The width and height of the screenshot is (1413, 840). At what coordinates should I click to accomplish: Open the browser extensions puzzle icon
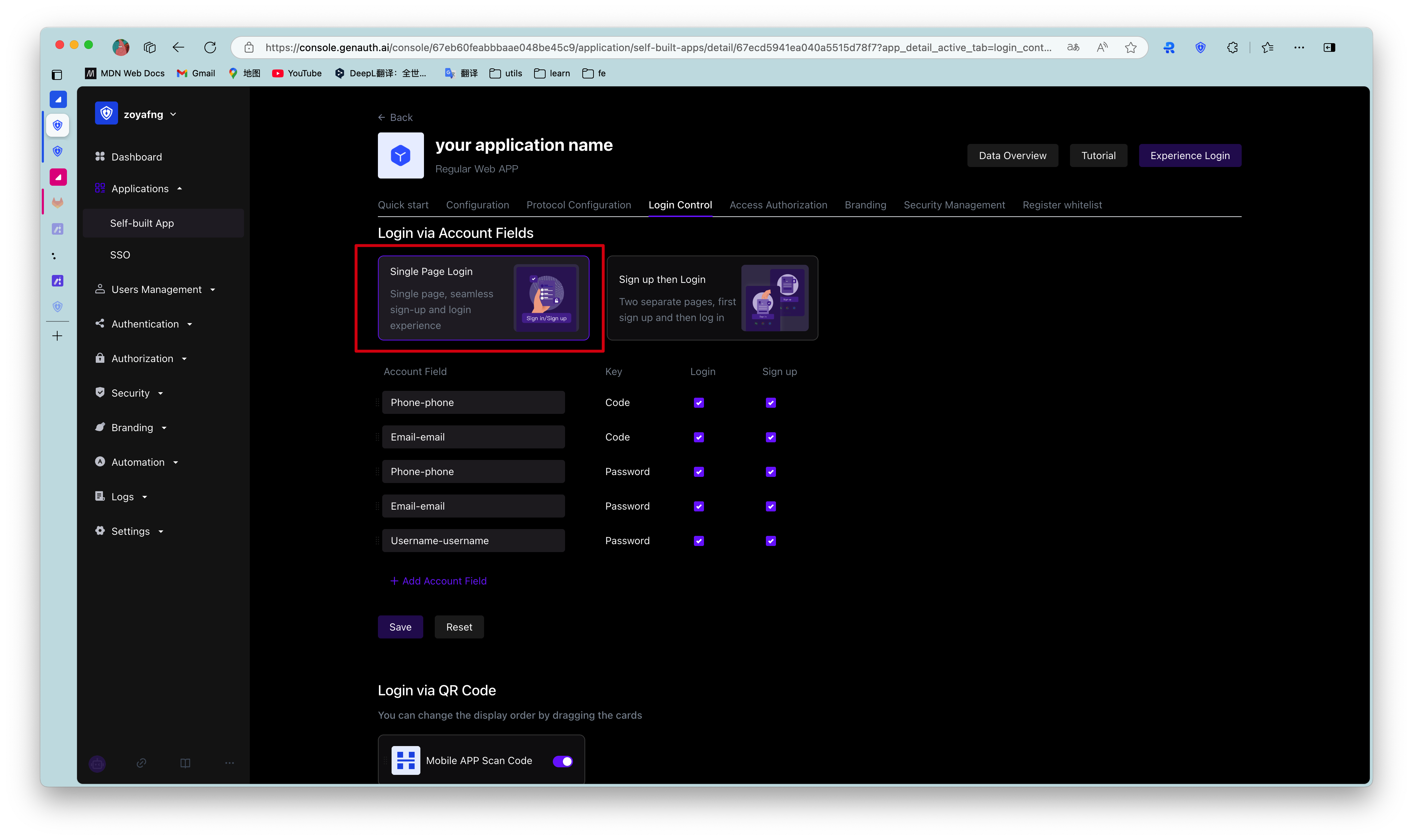pyautogui.click(x=1232, y=48)
